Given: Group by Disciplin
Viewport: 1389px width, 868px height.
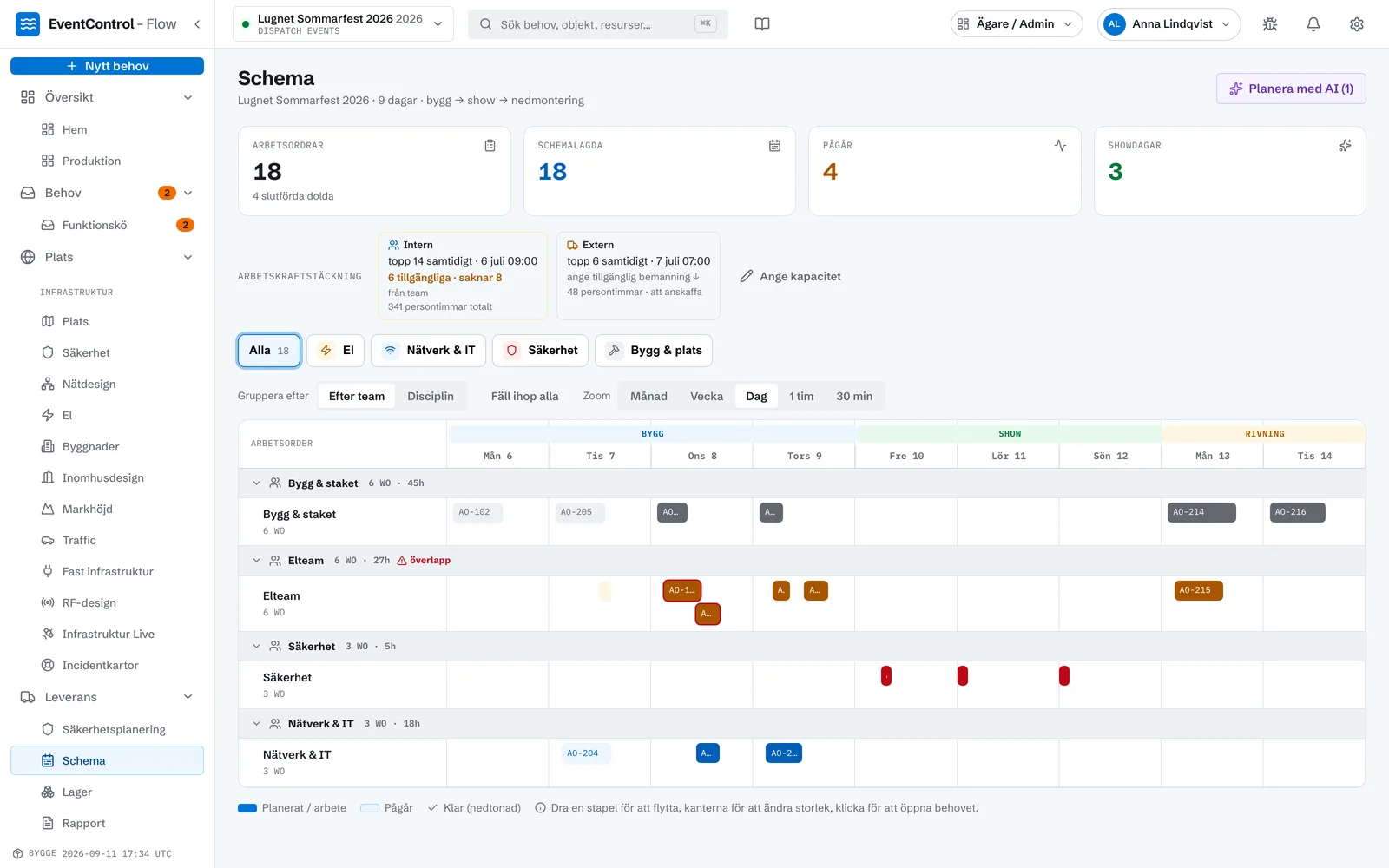Looking at the screenshot, I should point(431,397).
